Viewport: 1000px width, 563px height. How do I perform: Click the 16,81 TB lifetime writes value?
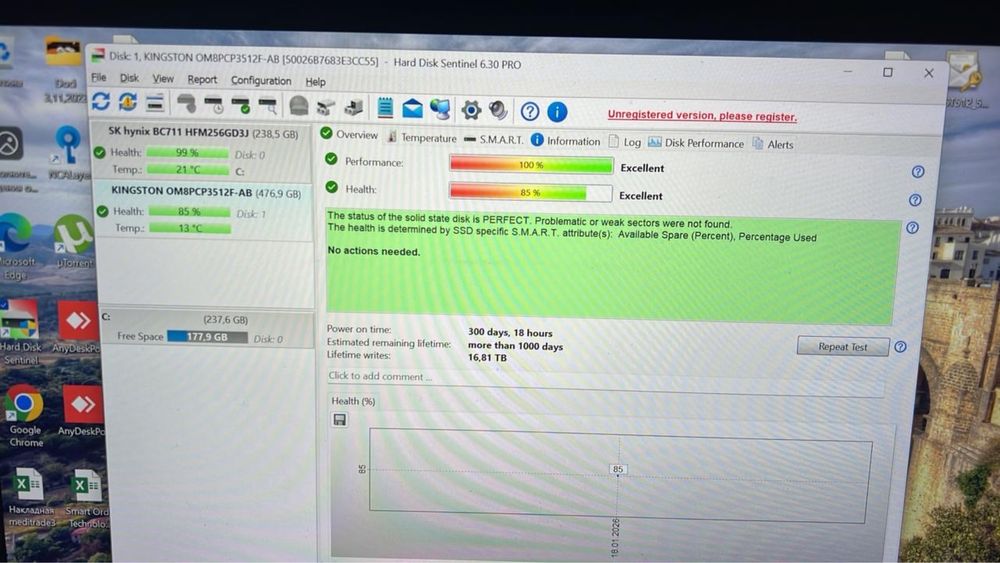[487, 358]
